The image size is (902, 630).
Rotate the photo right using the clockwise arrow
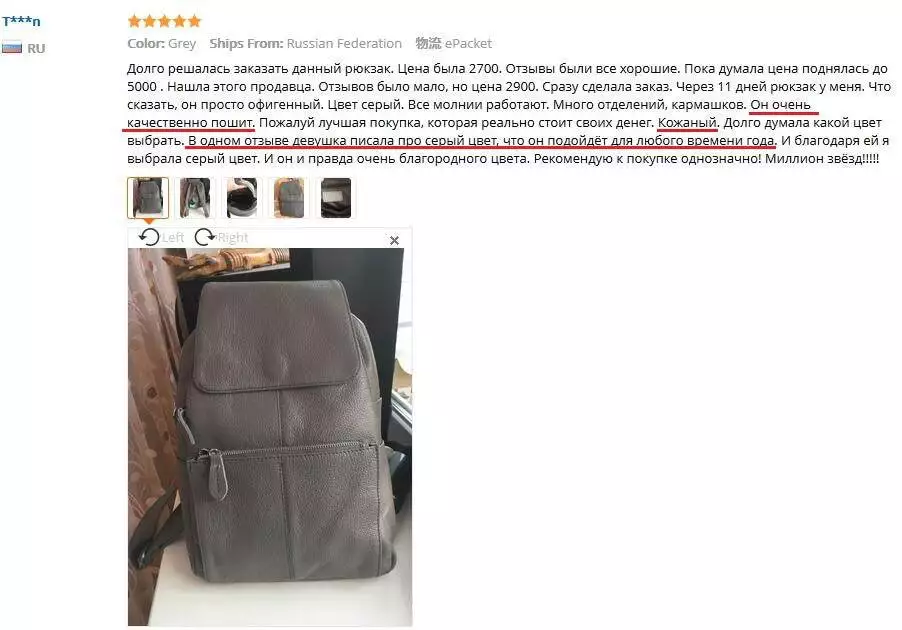[204, 236]
